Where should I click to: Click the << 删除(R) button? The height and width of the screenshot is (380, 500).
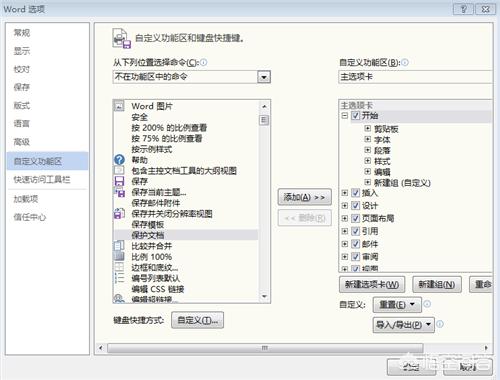pos(305,218)
